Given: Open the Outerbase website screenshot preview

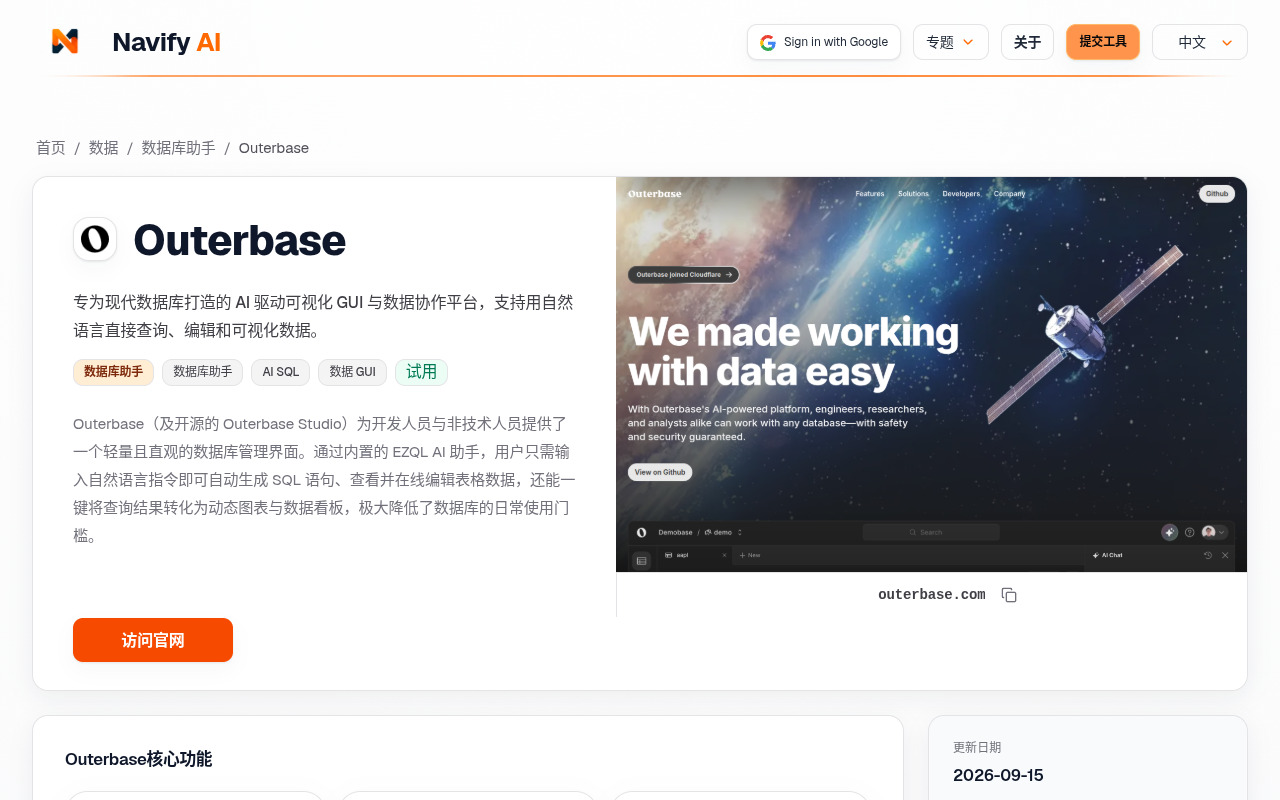Looking at the screenshot, I should [931, 374].
